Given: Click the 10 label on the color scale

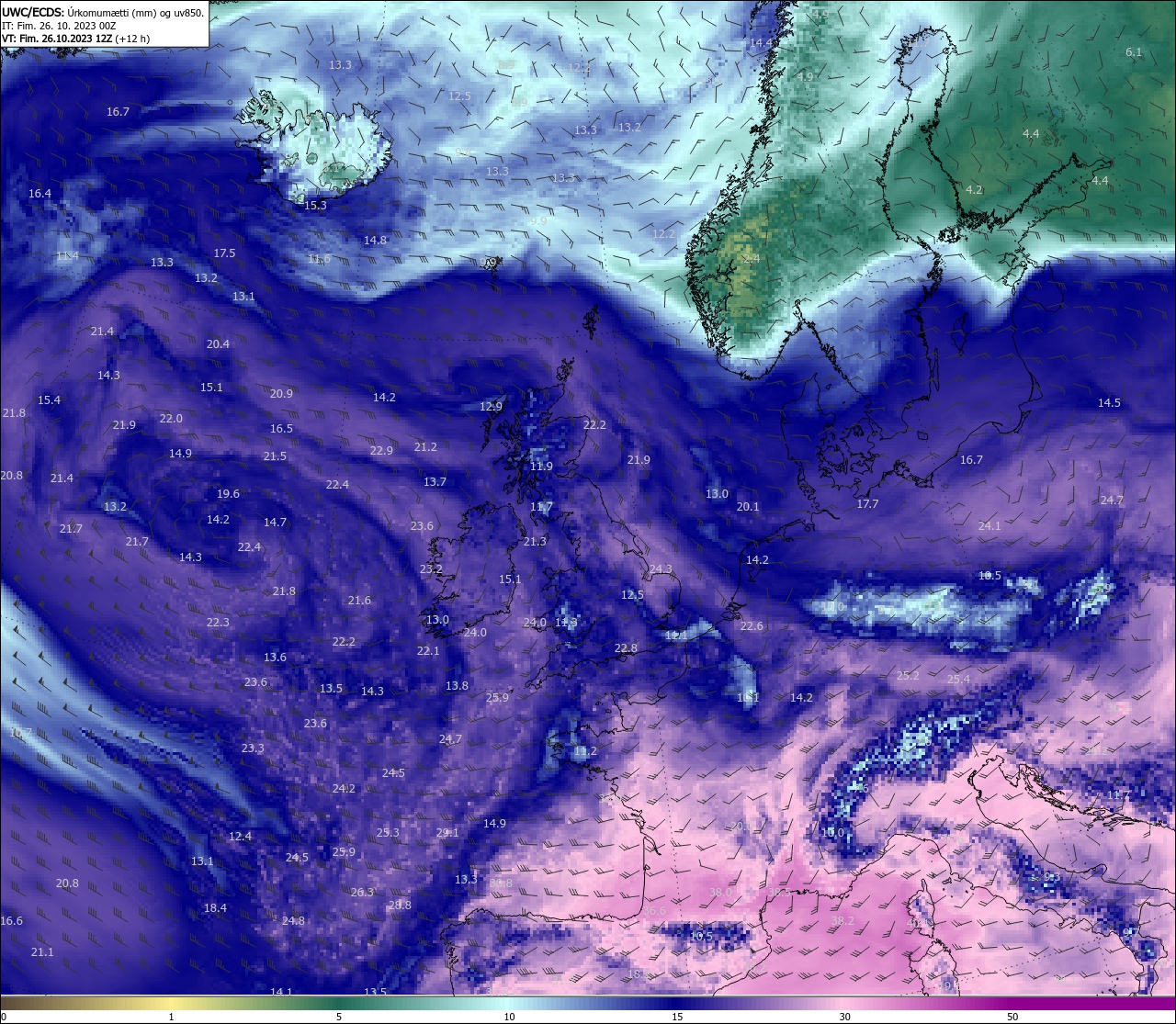Looking at the screenshot, I should (x=509, y=1017).
